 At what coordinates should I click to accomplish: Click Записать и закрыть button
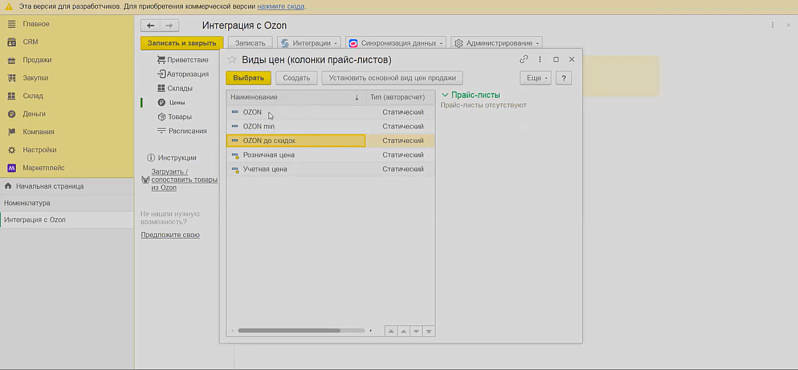point(182,43)
